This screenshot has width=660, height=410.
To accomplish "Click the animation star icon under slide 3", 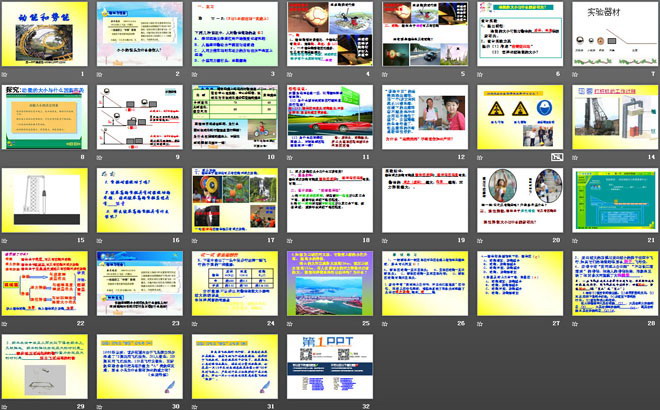I will 195,75.
